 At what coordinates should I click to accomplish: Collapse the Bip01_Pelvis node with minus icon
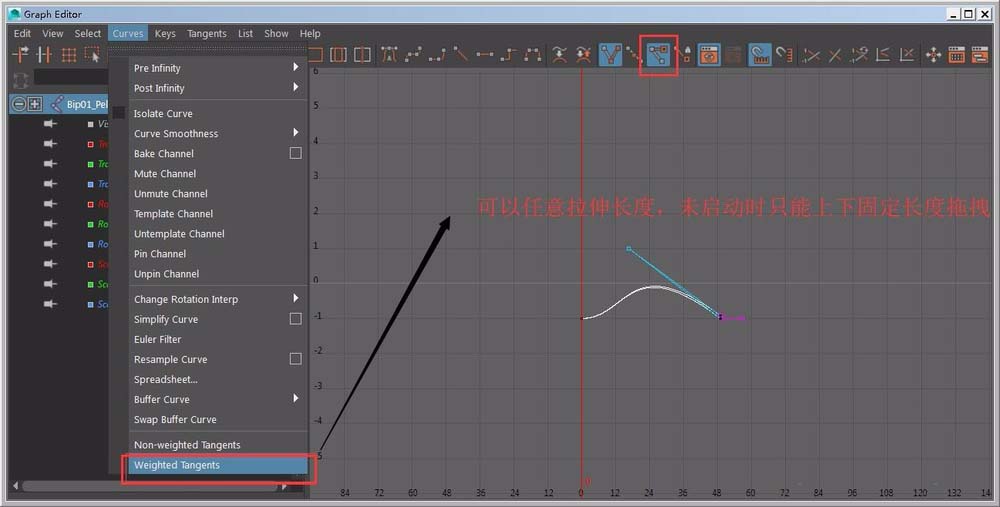point(19,104)
